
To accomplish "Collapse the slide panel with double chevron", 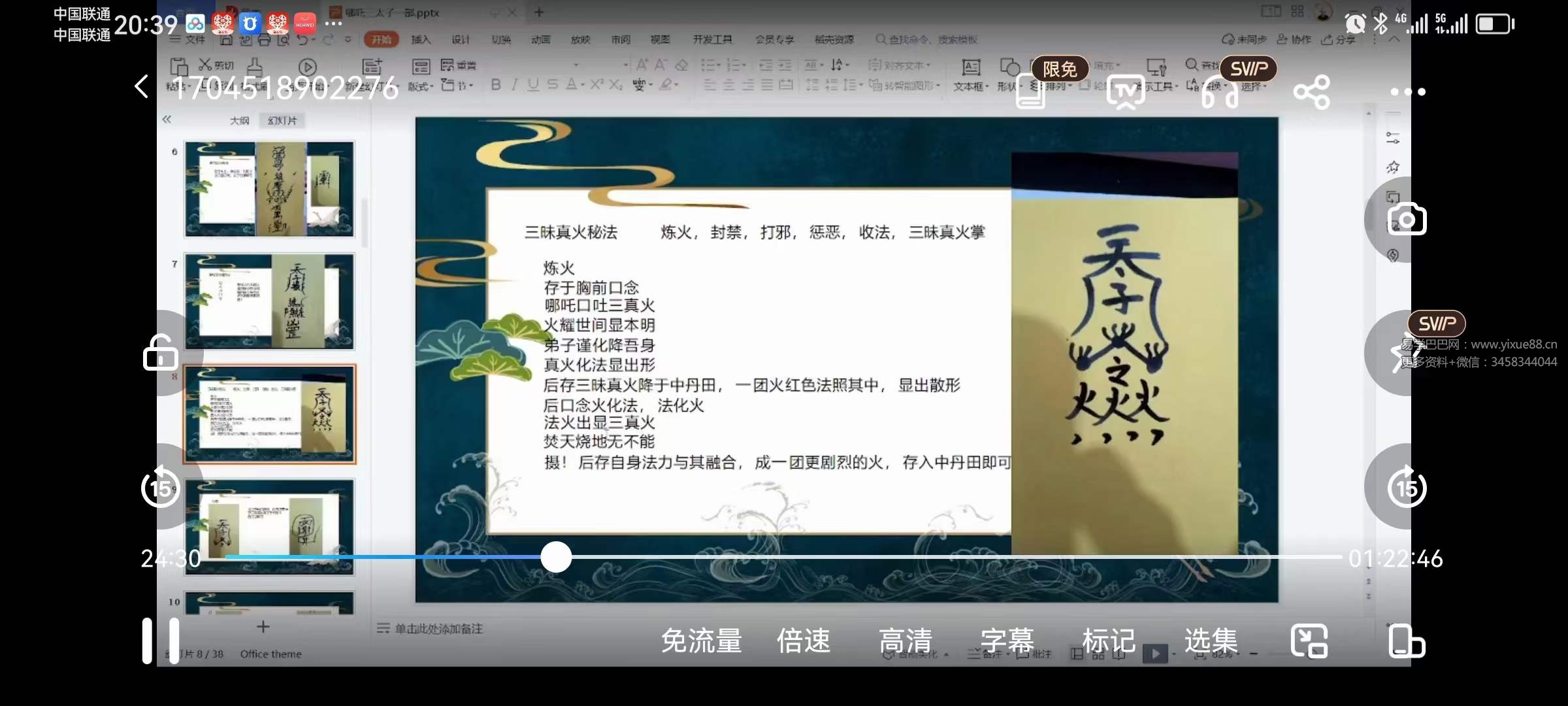I will [x=167, y=119].
